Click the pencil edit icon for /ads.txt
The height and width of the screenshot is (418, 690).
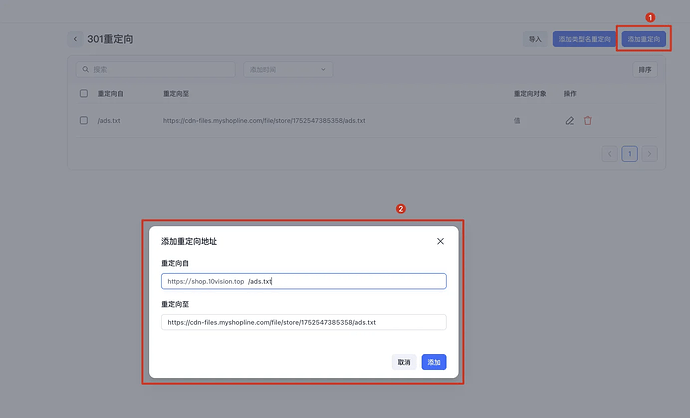point(569,121)
